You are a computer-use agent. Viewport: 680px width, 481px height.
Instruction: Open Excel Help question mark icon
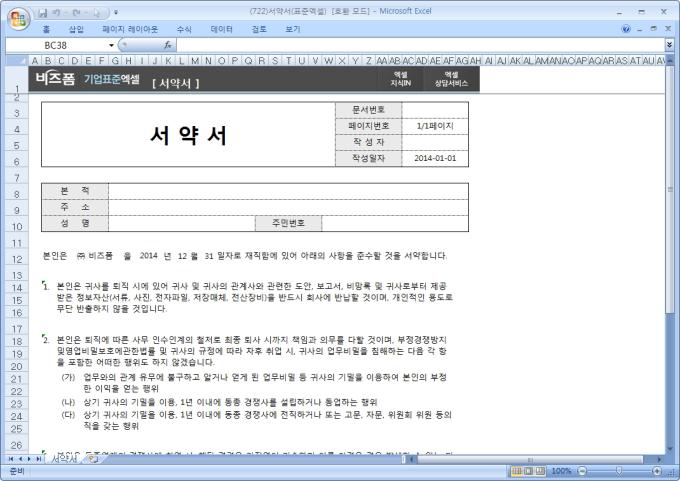(x=626, y=29)
